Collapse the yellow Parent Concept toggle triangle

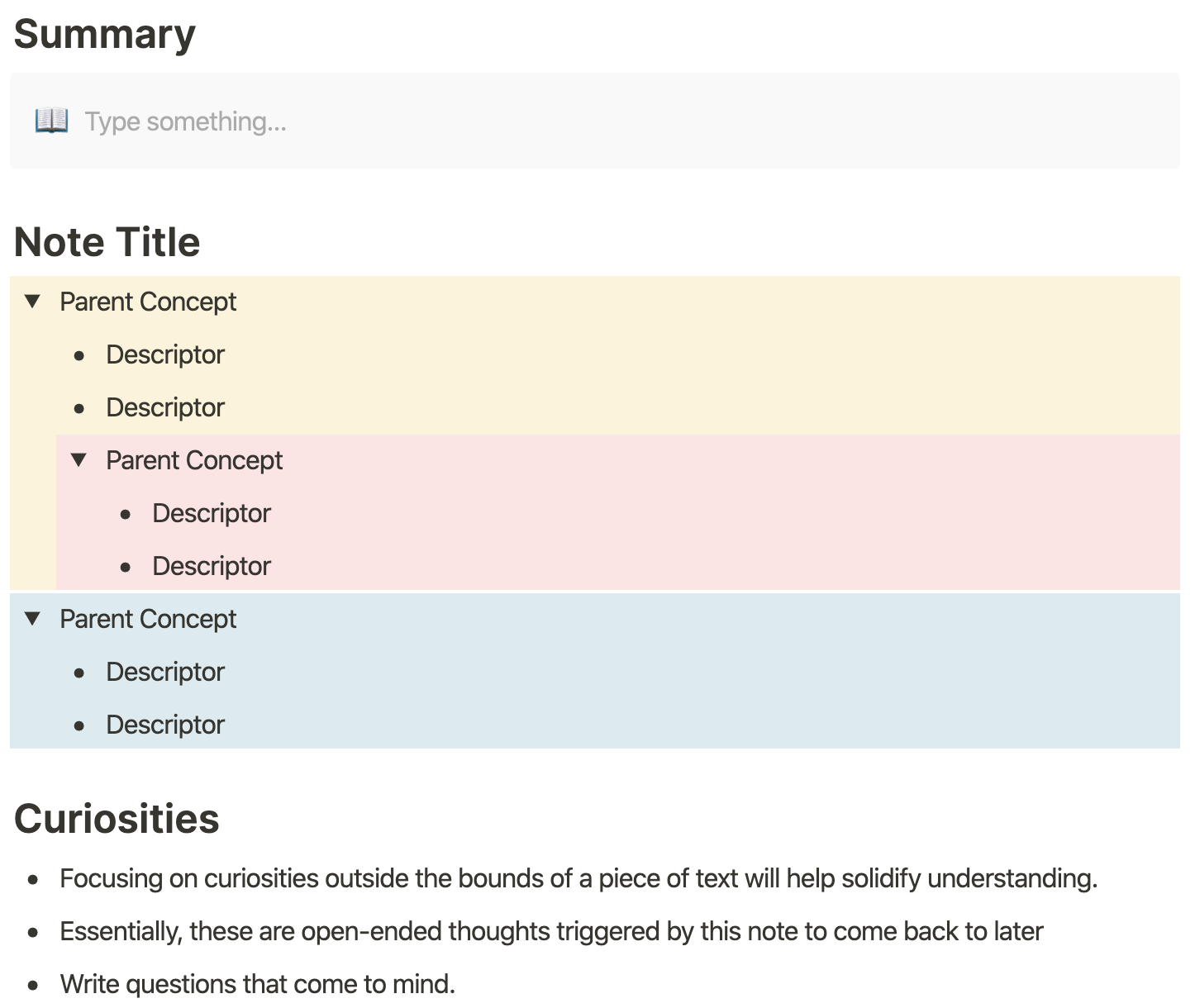(x=33, y=302)
